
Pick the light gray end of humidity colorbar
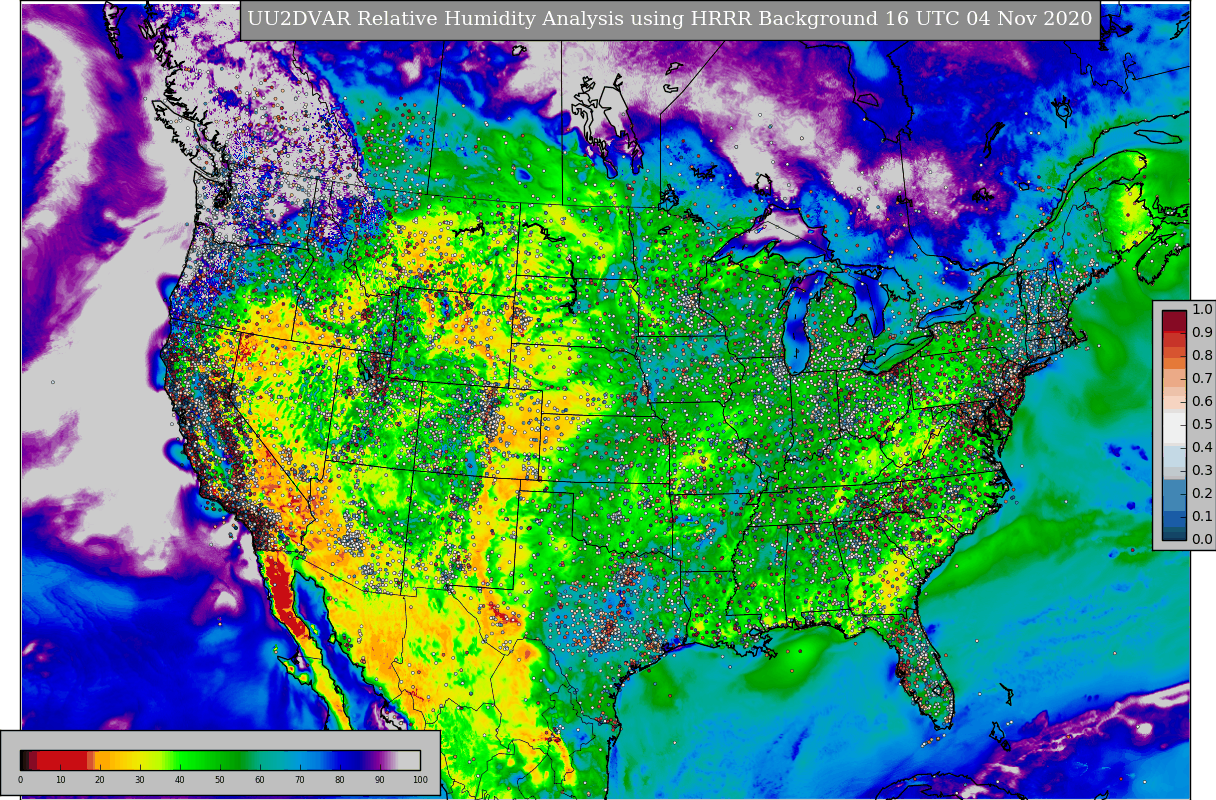click(x=409, y=760)
